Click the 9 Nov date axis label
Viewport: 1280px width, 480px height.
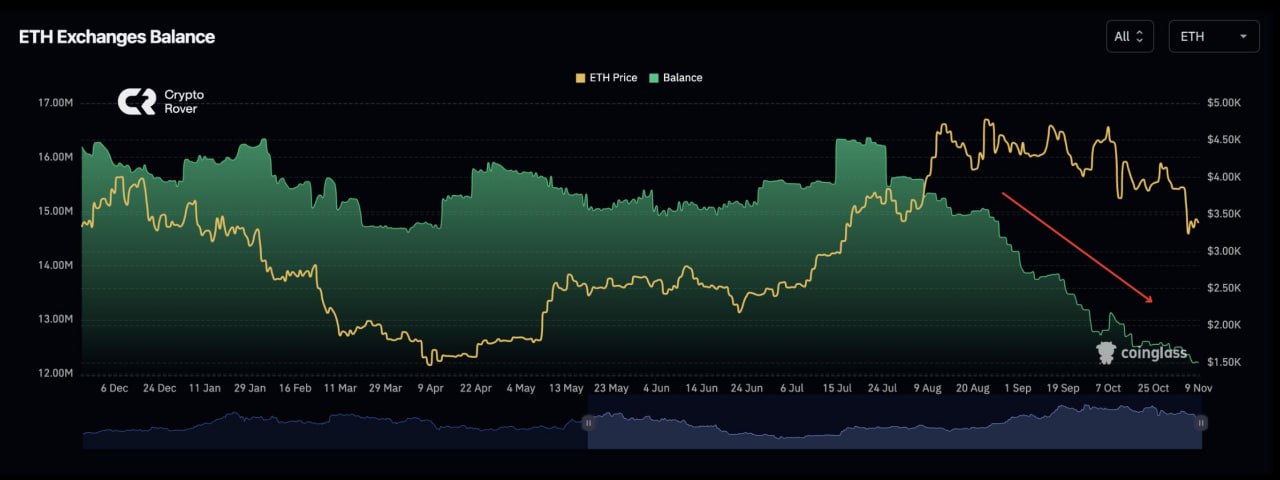(1197, 388)
